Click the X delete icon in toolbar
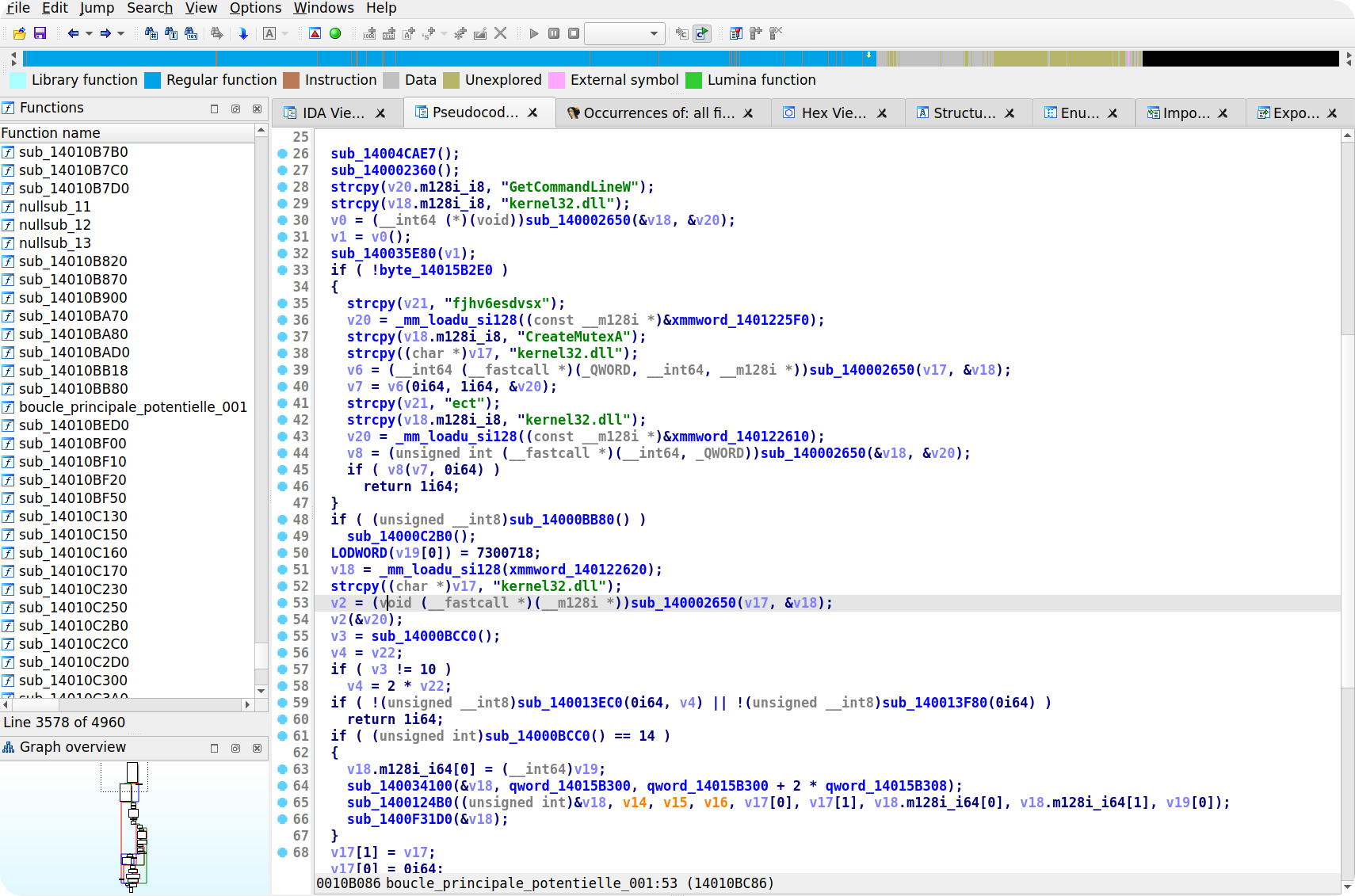 501,33
